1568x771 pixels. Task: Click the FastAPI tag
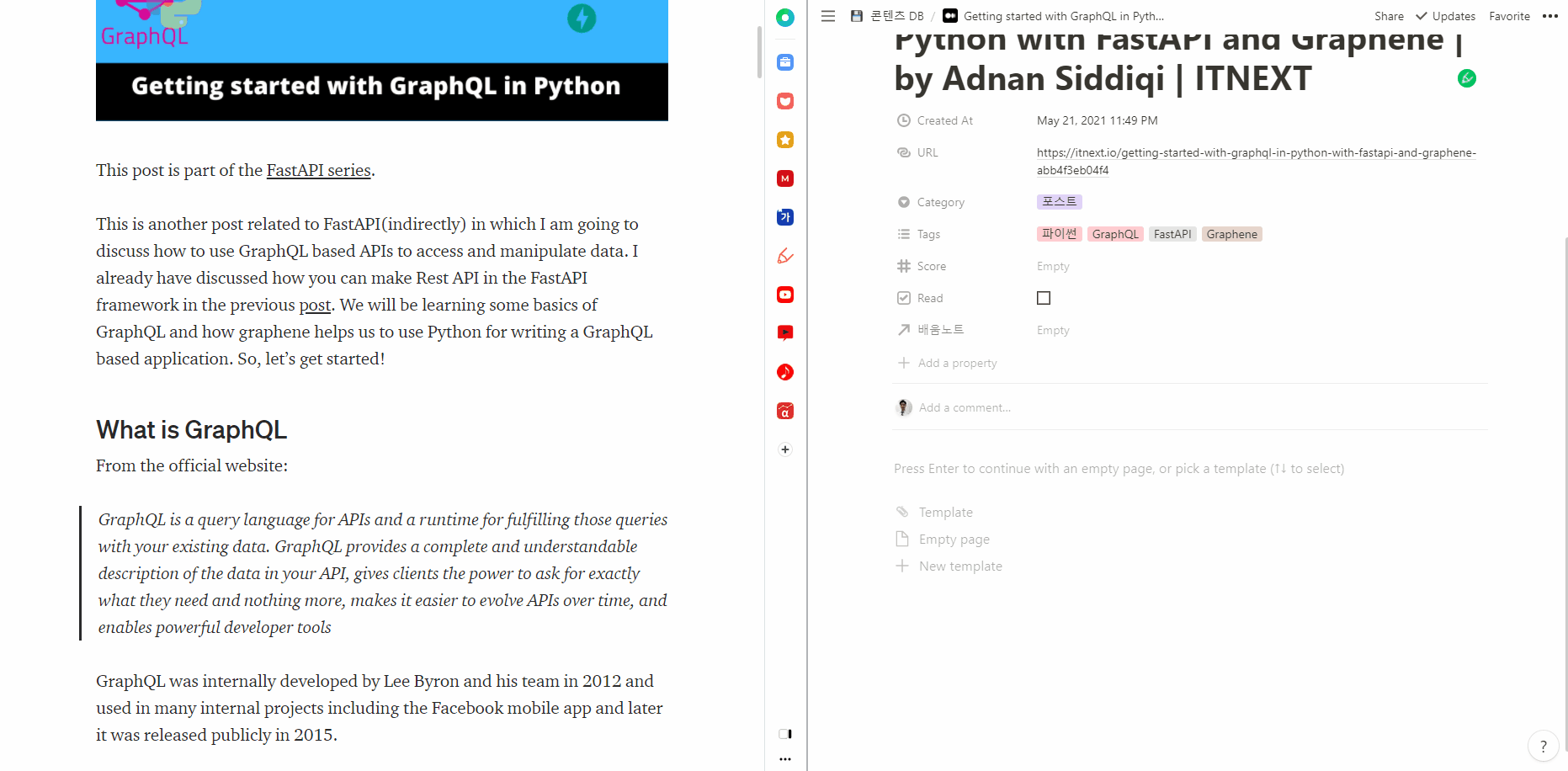[x=1172, y=234]
